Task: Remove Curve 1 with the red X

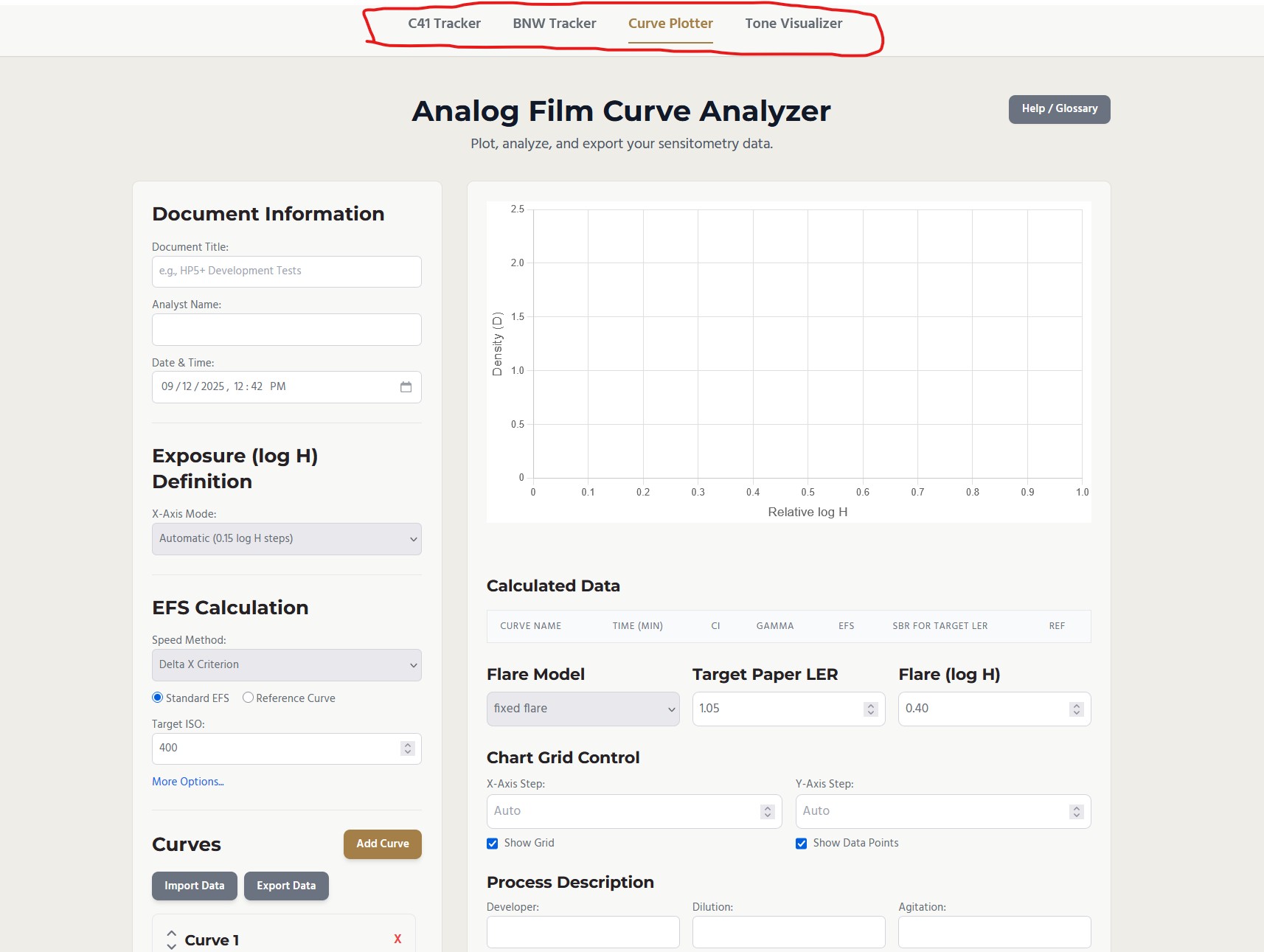Action: (x=397, y=939)
